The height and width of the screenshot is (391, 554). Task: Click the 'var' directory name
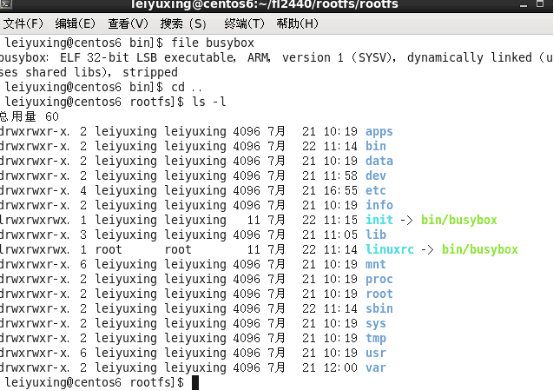point(376,368)
